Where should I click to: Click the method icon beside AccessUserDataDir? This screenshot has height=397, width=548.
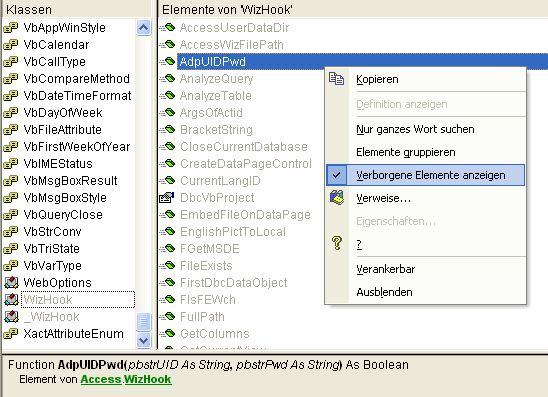[167, 27]
